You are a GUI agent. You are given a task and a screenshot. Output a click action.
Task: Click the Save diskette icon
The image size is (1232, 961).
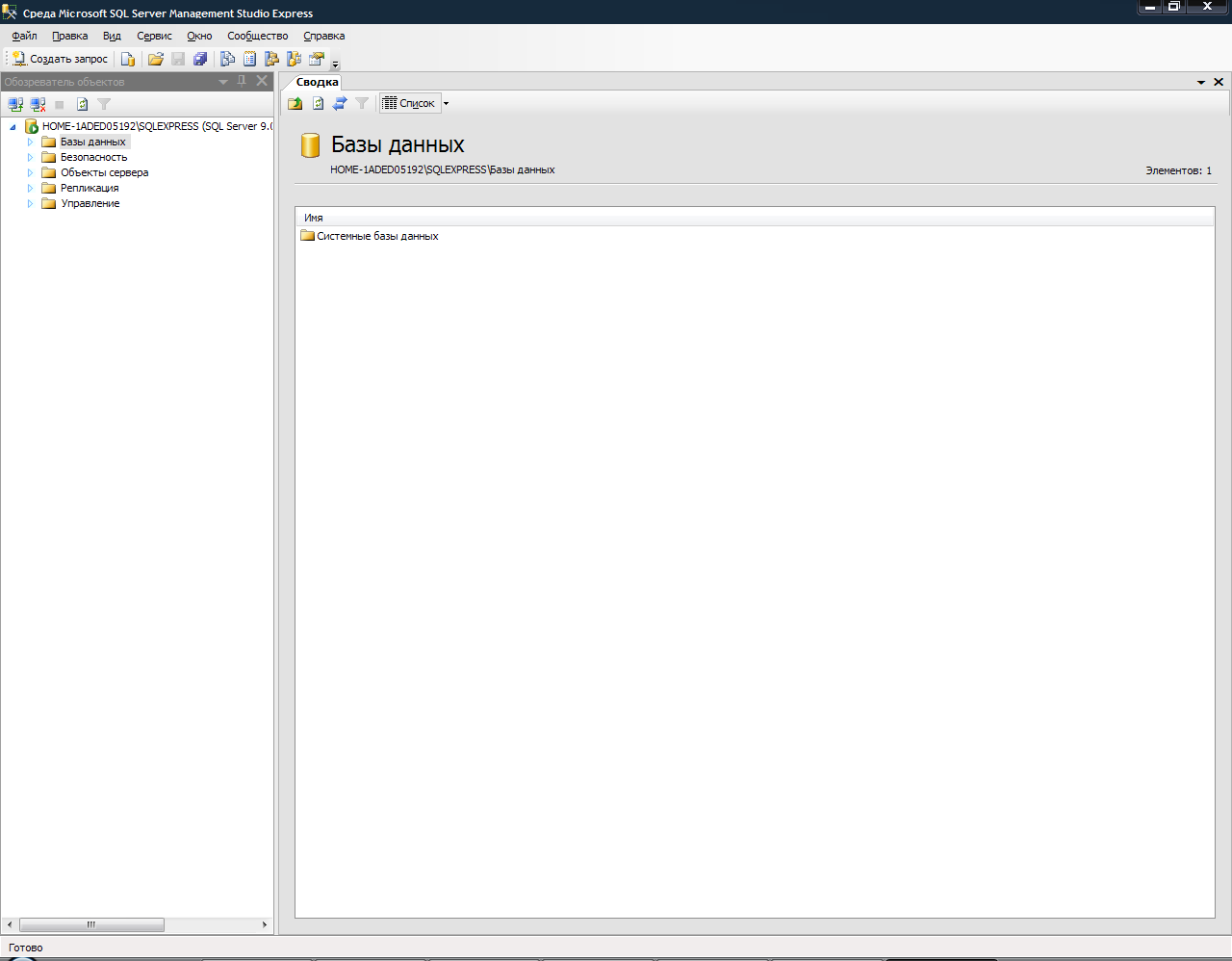point(178,59)
